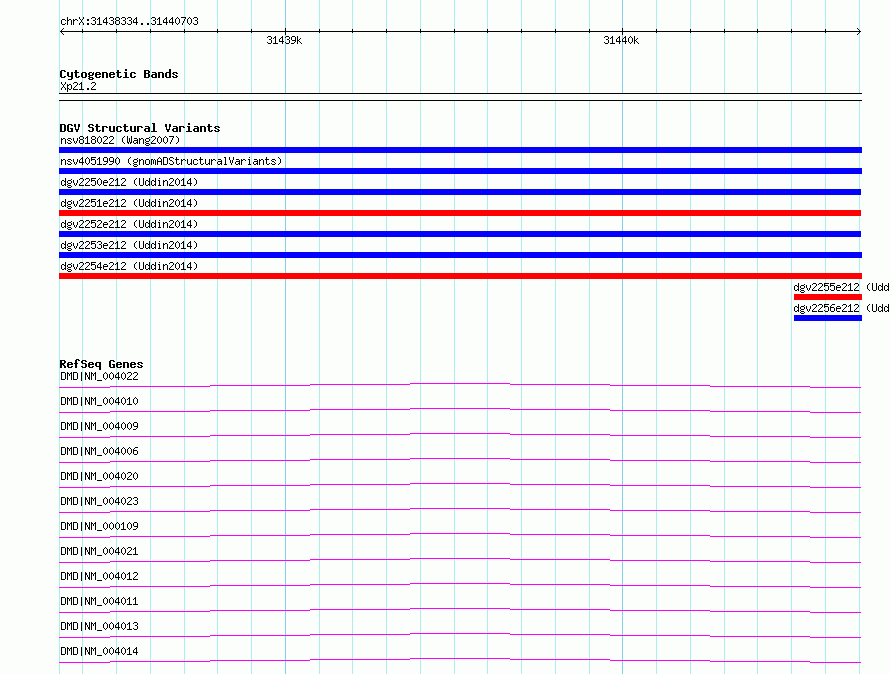890x674 pixels.
Task: Select the DMD|NM_004009 transcript label
Action: [x=99, y=426]
